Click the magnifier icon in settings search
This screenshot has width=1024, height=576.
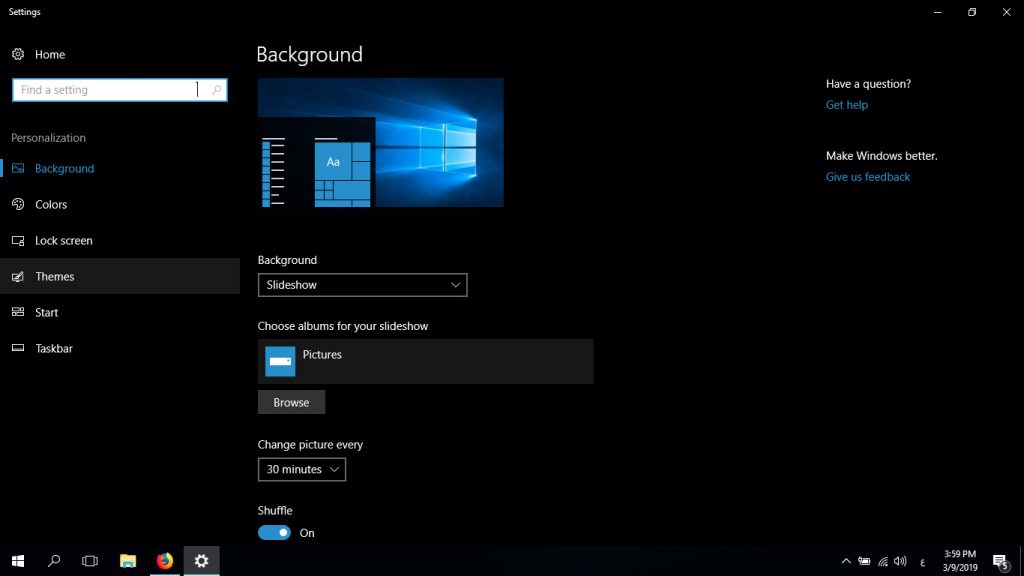(x=217, y=90)
